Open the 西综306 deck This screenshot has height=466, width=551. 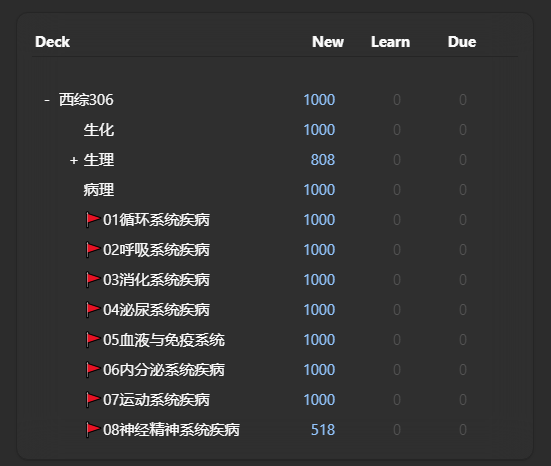[86, 100]
